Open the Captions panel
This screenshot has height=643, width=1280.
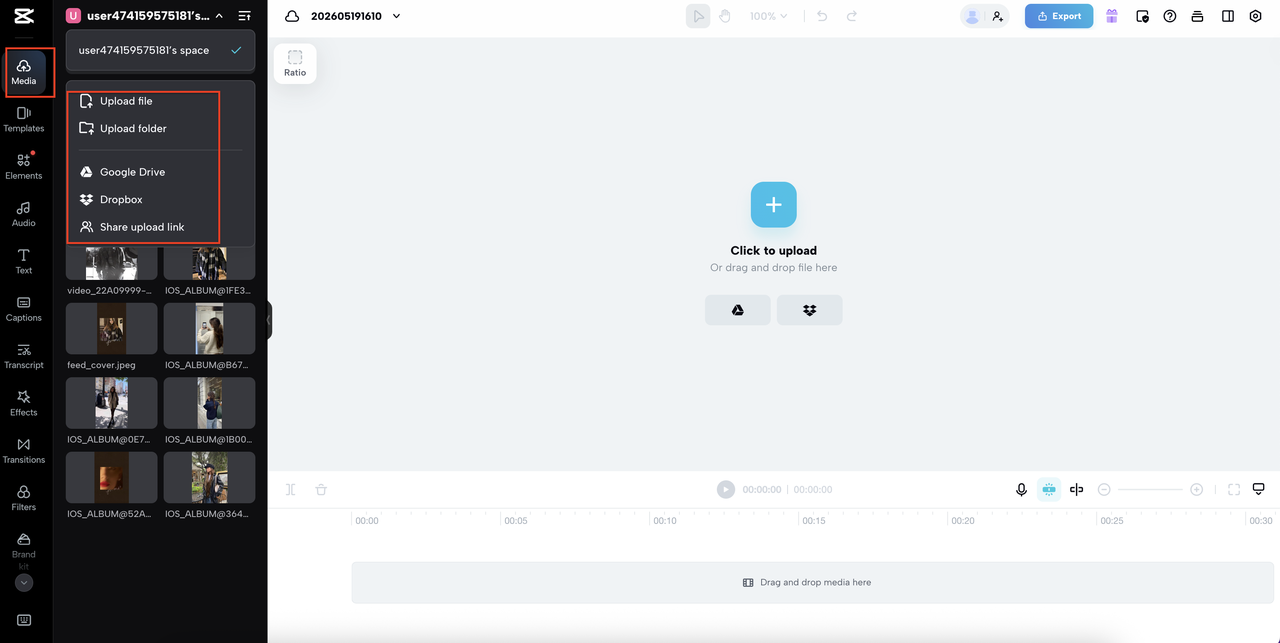click(24, 309)
